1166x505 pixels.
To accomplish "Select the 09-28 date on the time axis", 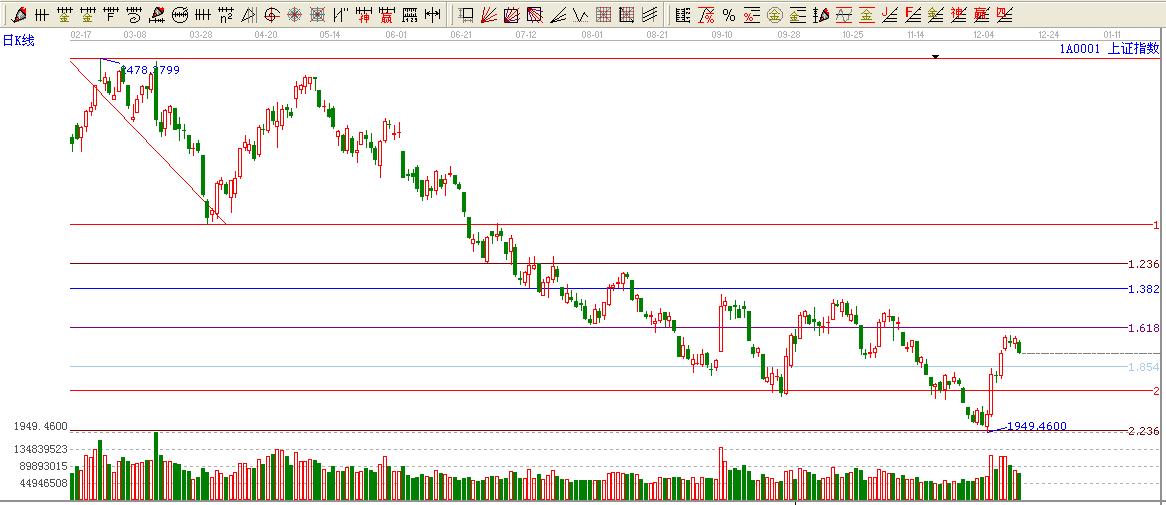I will [788, 33].
